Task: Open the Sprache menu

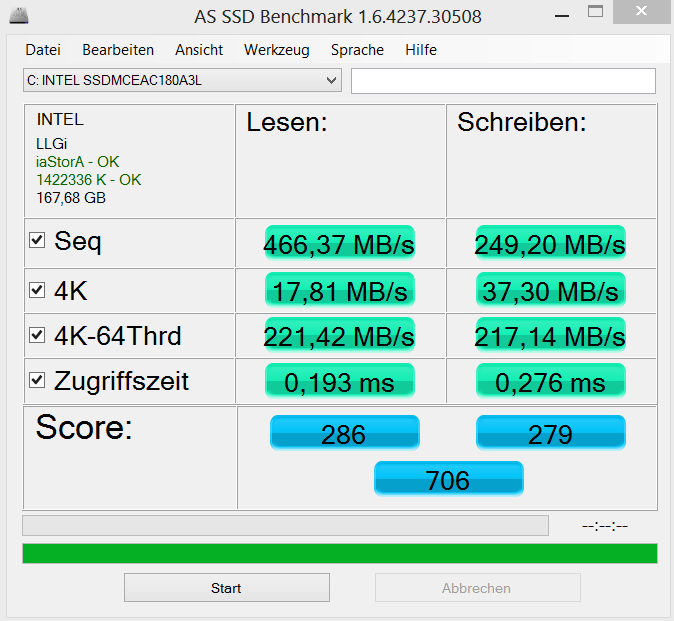Action: (357, 50)
